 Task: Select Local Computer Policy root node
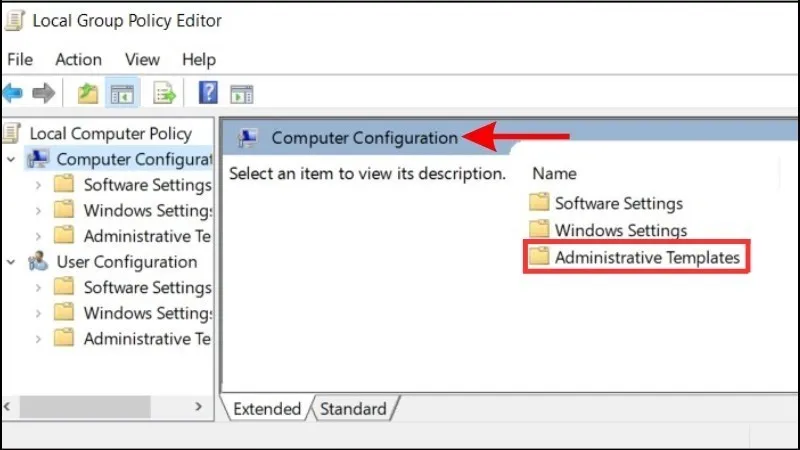coord(111,134)
